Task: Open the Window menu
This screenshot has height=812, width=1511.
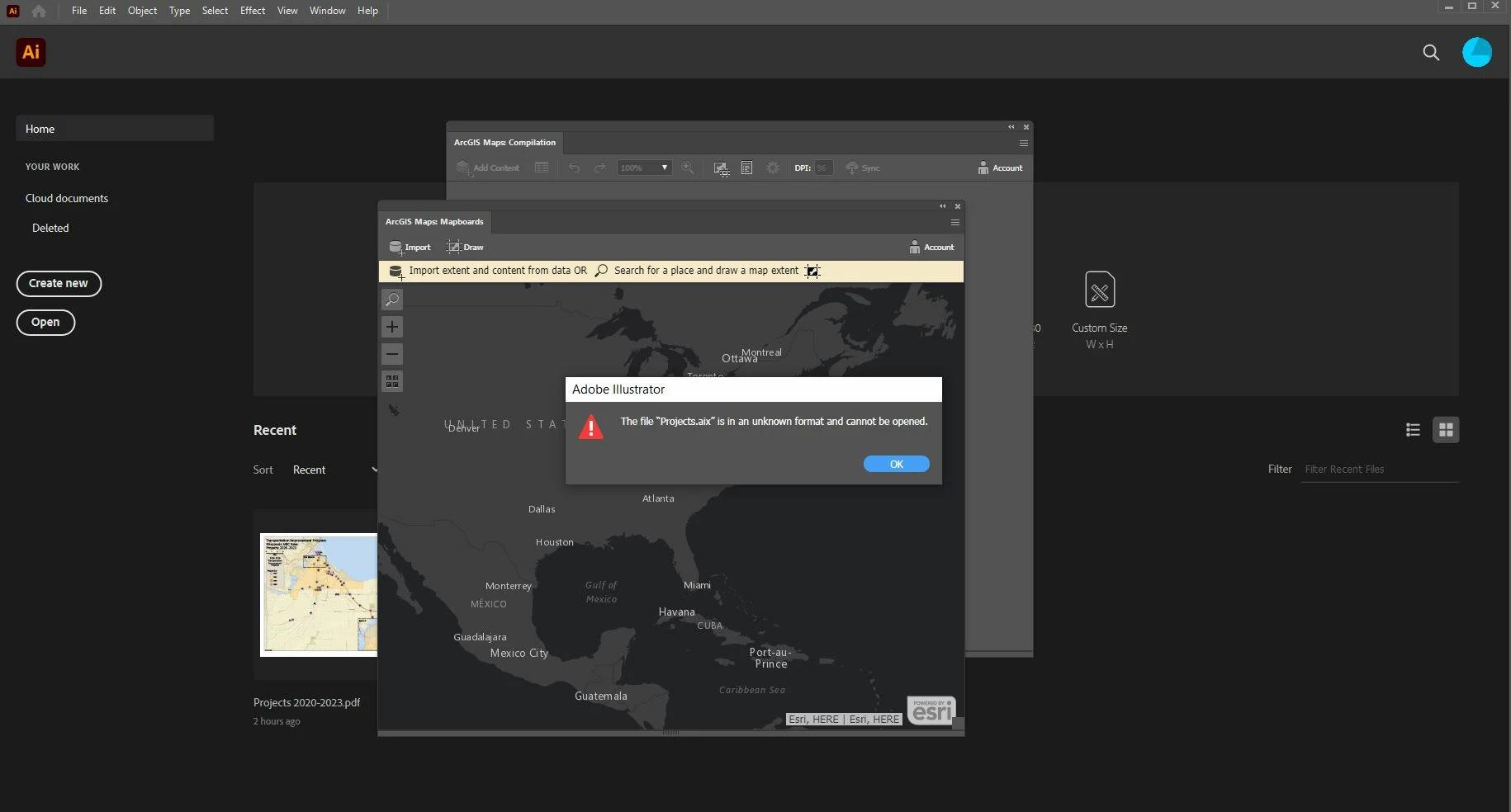Action: 327,11
